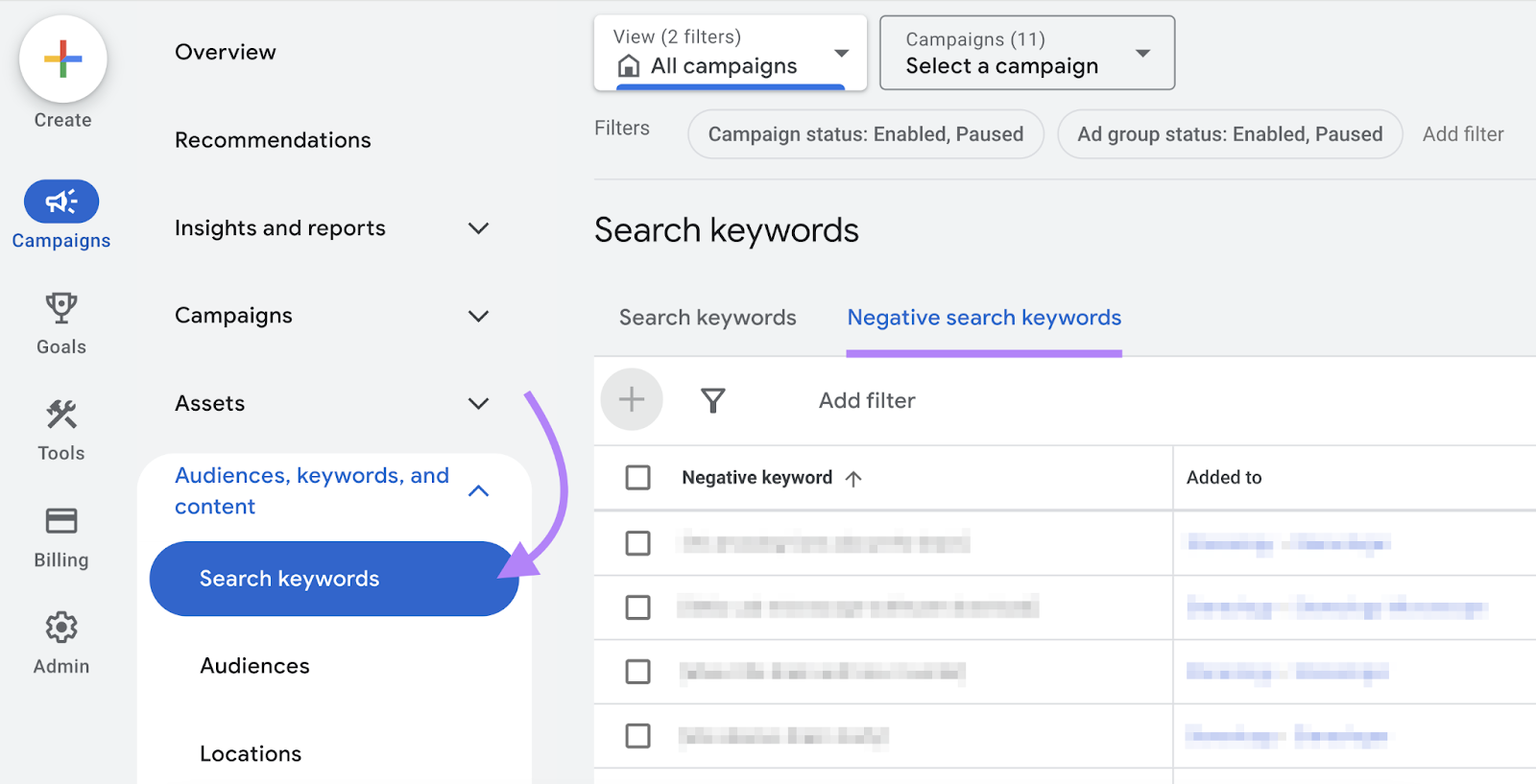This screenshot has width=1536, height=784.
Task: Open Locations in sidebar
Action: coord(251,754)
